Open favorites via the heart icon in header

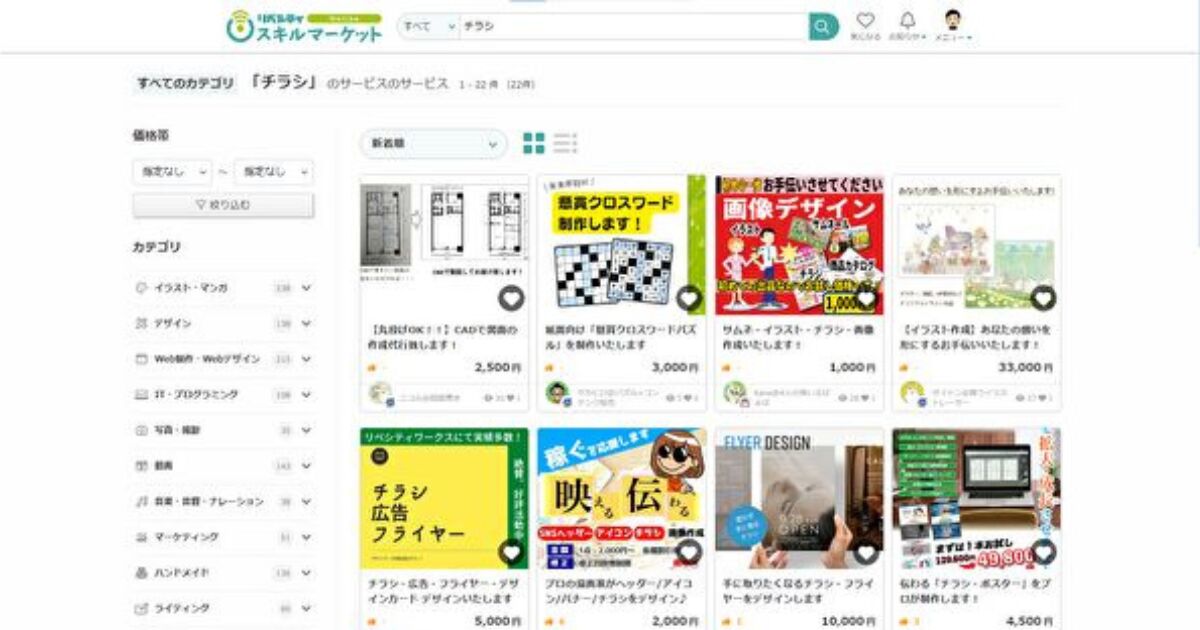pos(865,21)
